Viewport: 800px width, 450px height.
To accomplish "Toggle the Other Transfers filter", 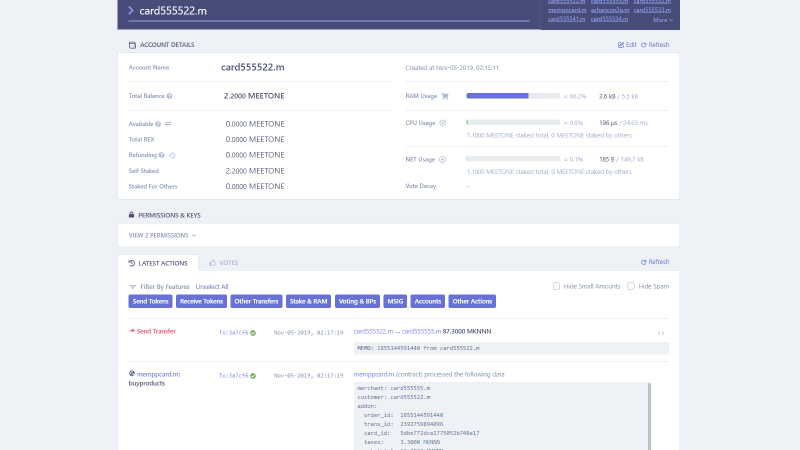I will (256, 302).
